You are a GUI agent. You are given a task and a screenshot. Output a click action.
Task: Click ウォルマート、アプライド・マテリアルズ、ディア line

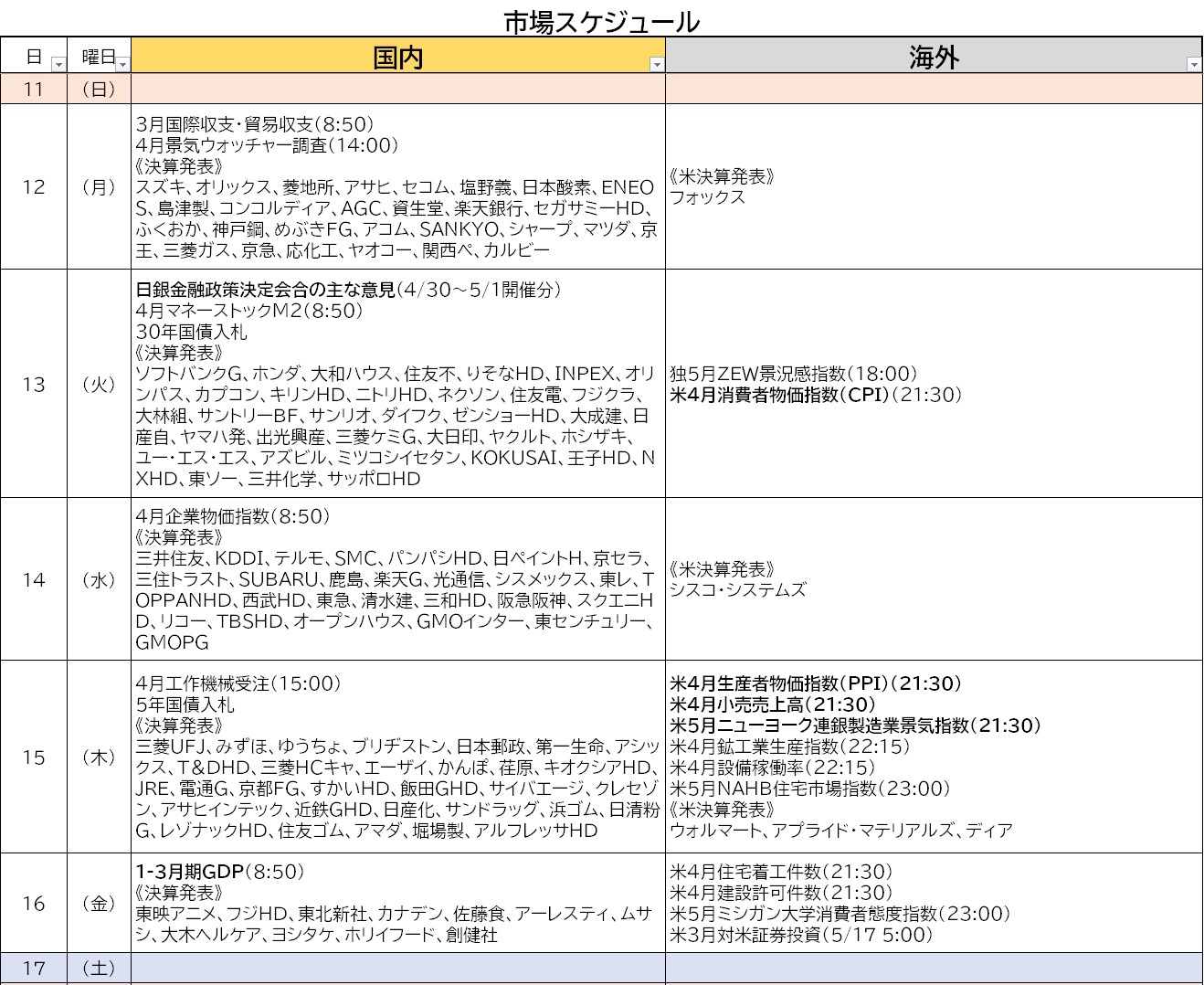(841, 831)
